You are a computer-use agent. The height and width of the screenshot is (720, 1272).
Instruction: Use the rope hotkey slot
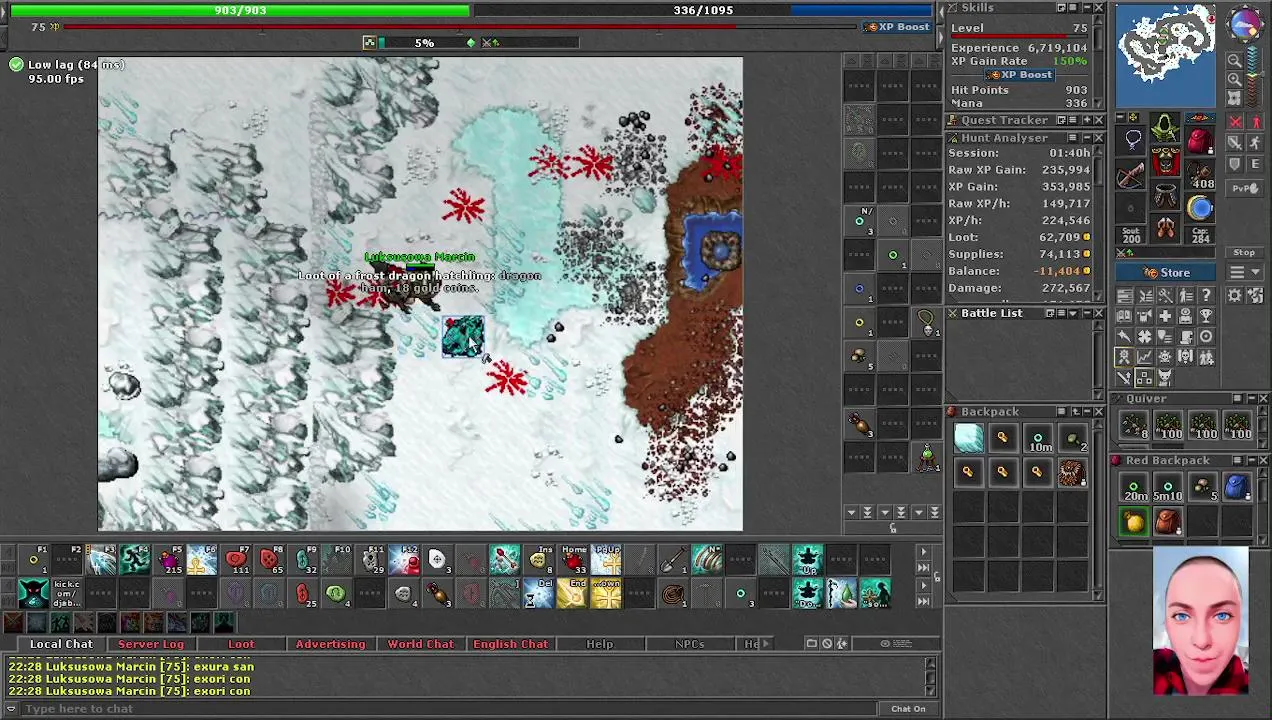(674, 593)
